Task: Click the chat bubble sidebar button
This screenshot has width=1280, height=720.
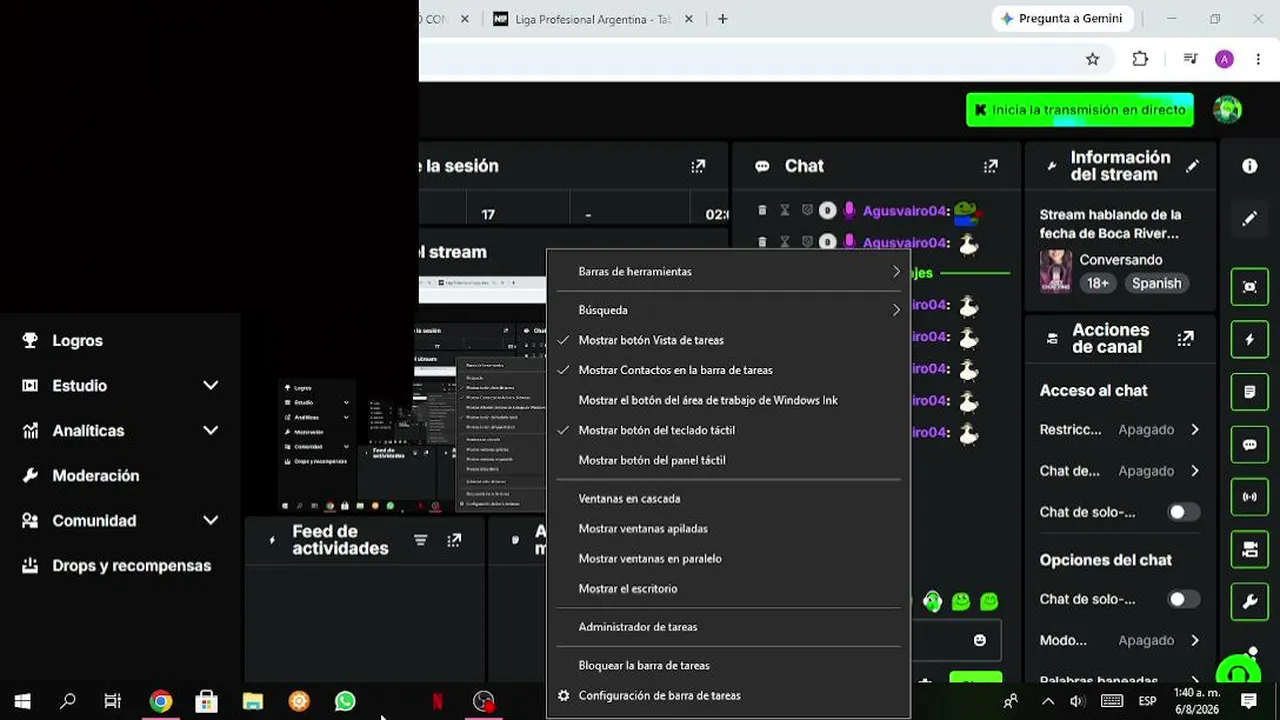Action: pos(1250,444)
